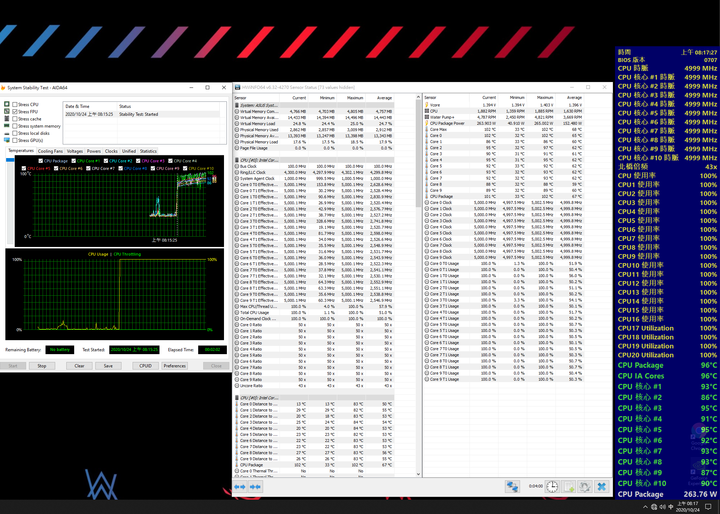Screen dimensions: 720x514
Task: Click HWiNFO collapse columns arrows icon
Action: click(x=256, y=487)
